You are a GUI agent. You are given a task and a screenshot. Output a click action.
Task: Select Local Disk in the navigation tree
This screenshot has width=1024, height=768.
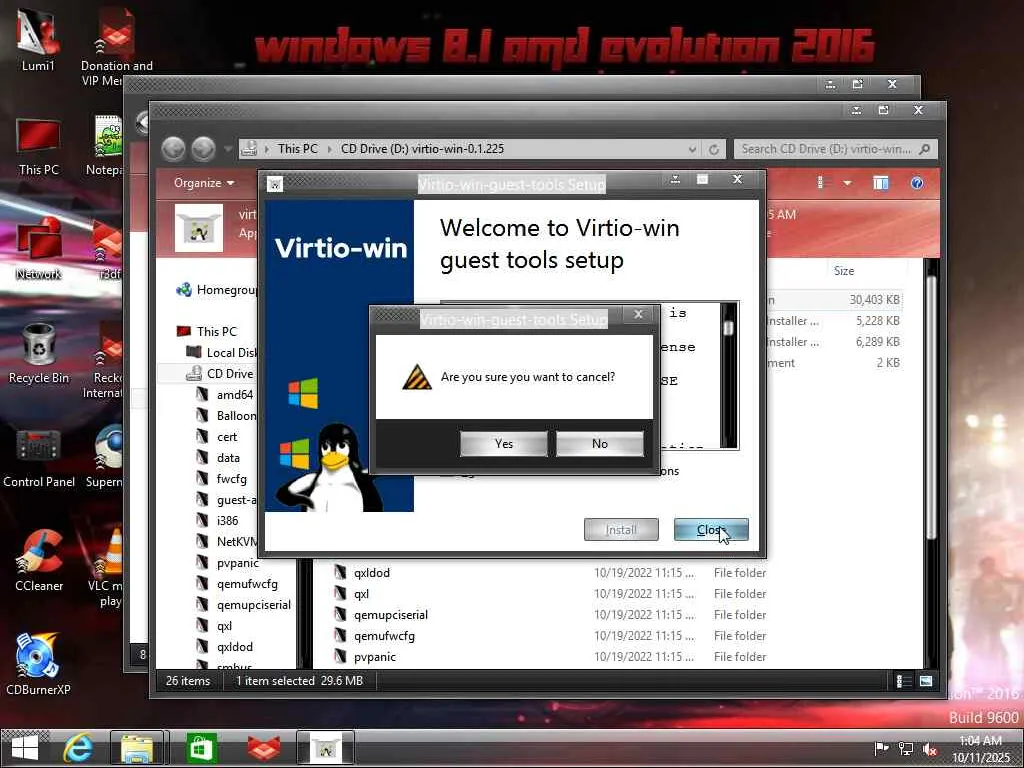[x=222, y=353]
